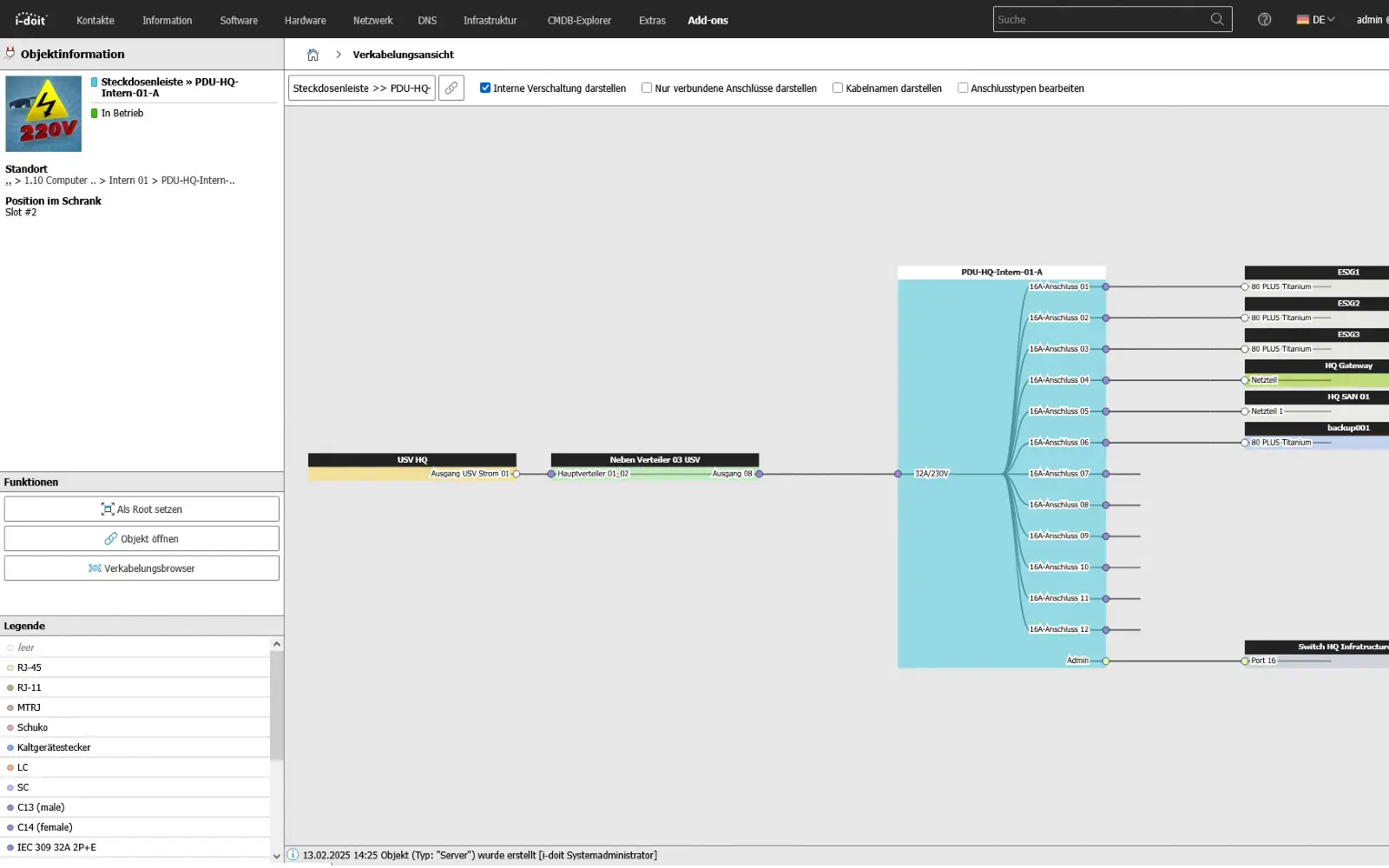Image resolution: width=1389 pixels, height=868 pixels.
Task: Click the Admin port connector node
Action: pos(1105,661)
